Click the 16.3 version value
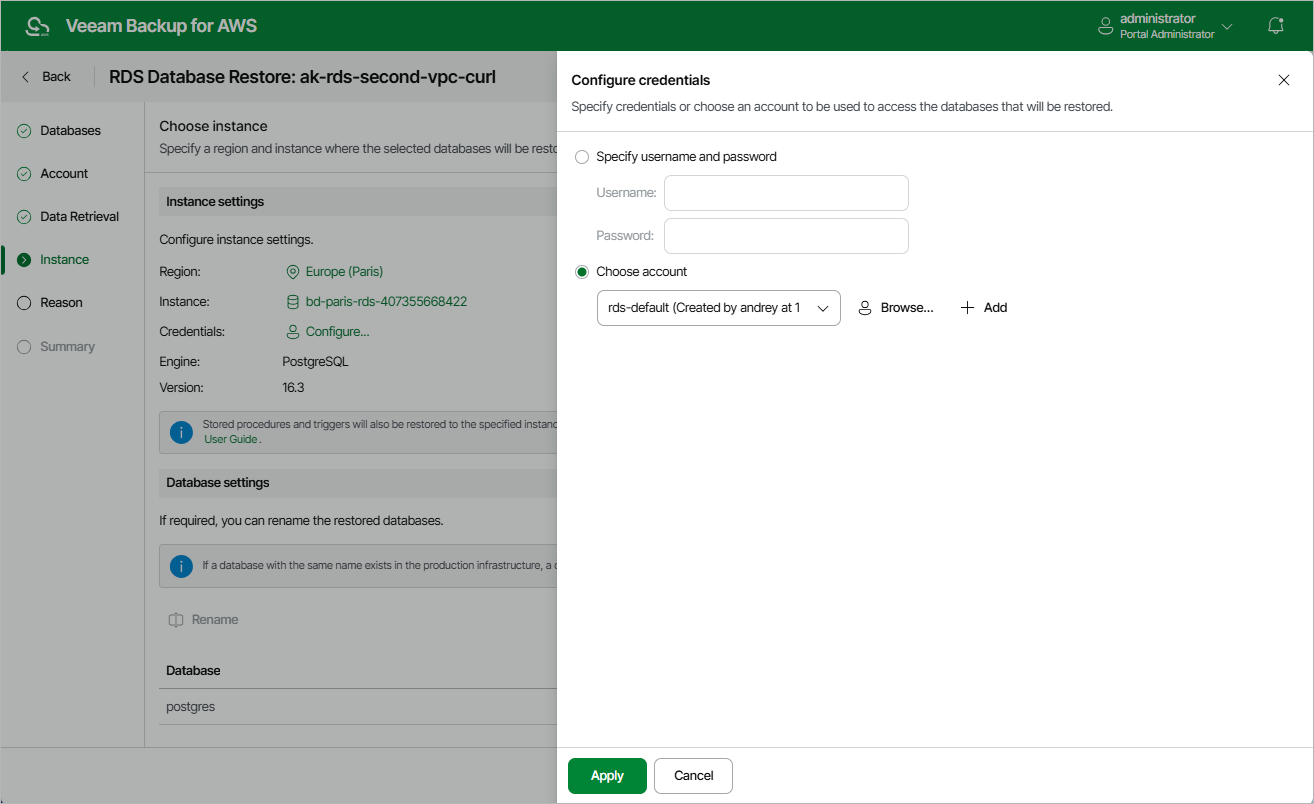Viewport: 1314px width, 804px height. [x=294, y=387]
